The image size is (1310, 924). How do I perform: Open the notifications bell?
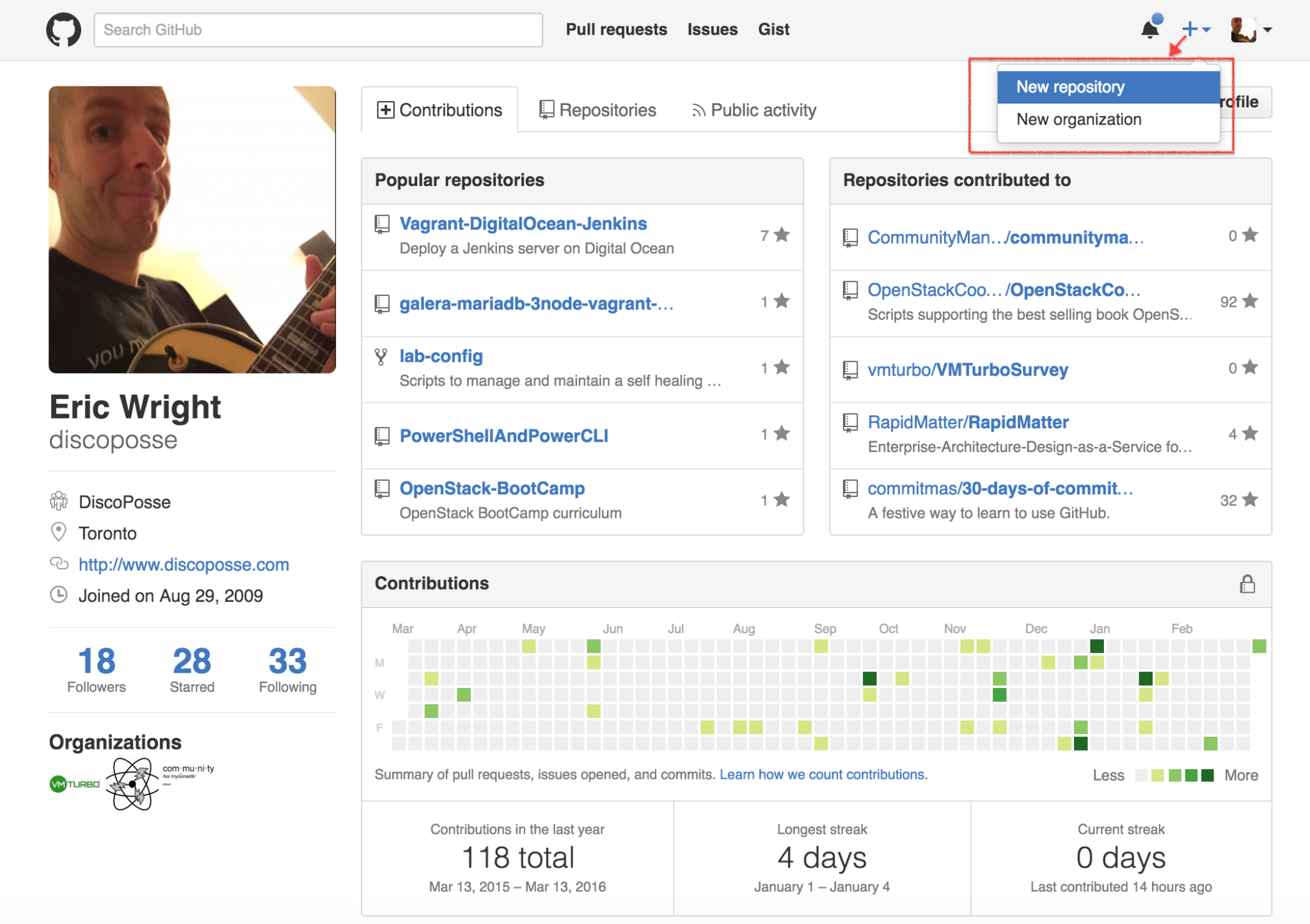[x=1150, y=29]
